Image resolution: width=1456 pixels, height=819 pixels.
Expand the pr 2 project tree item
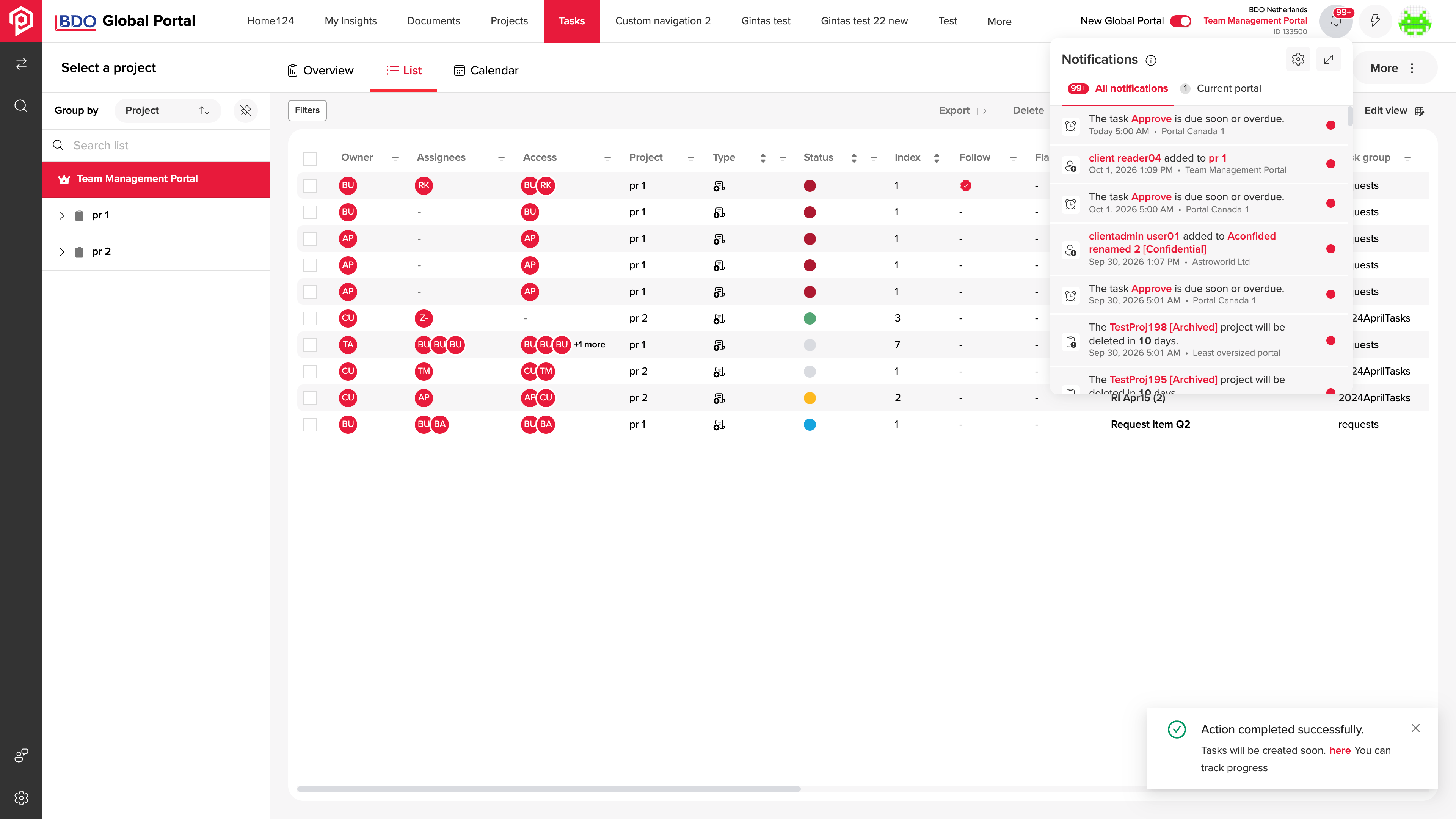(x=61, y=251)
